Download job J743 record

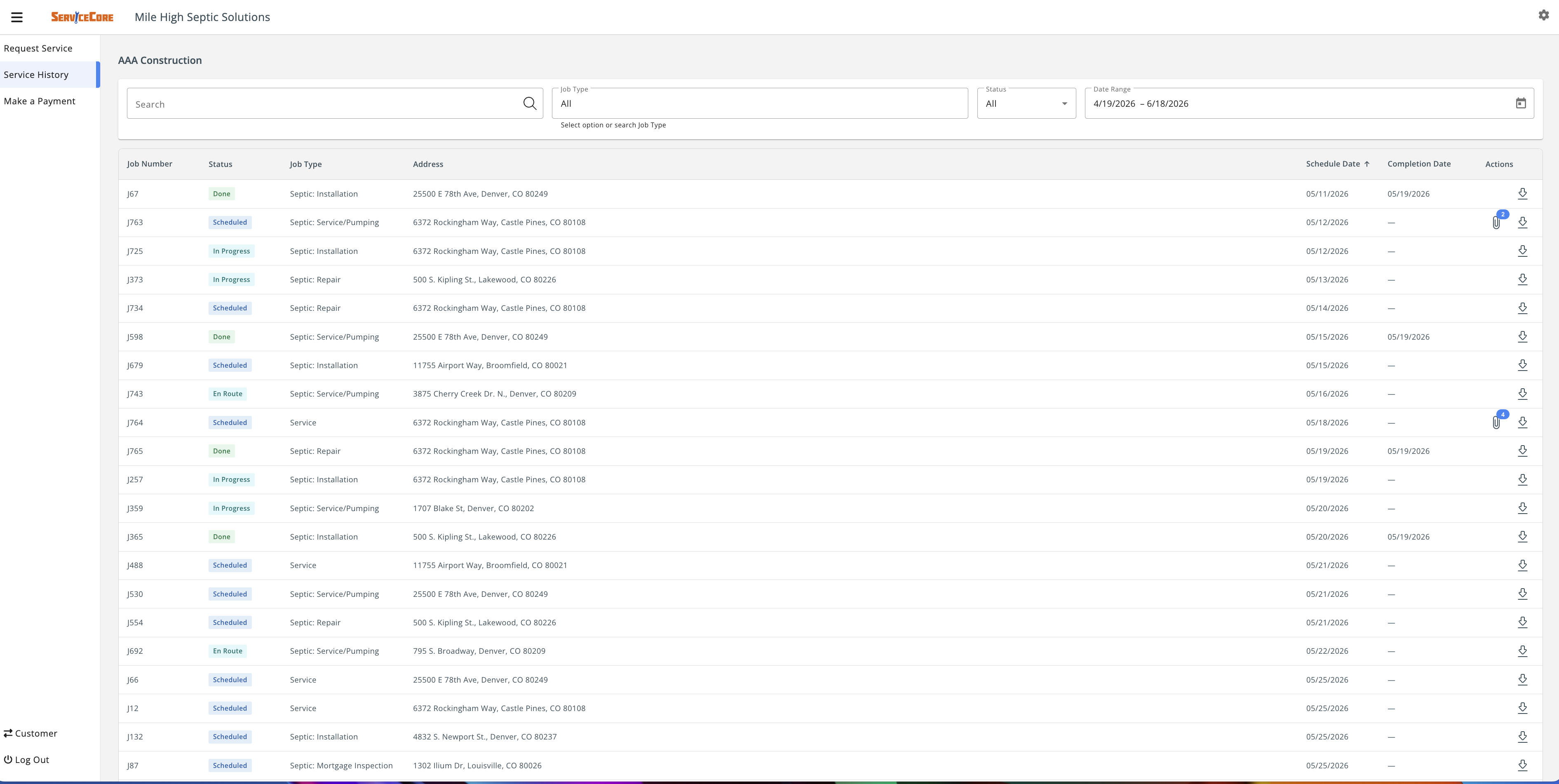(x=1523, y=394)
